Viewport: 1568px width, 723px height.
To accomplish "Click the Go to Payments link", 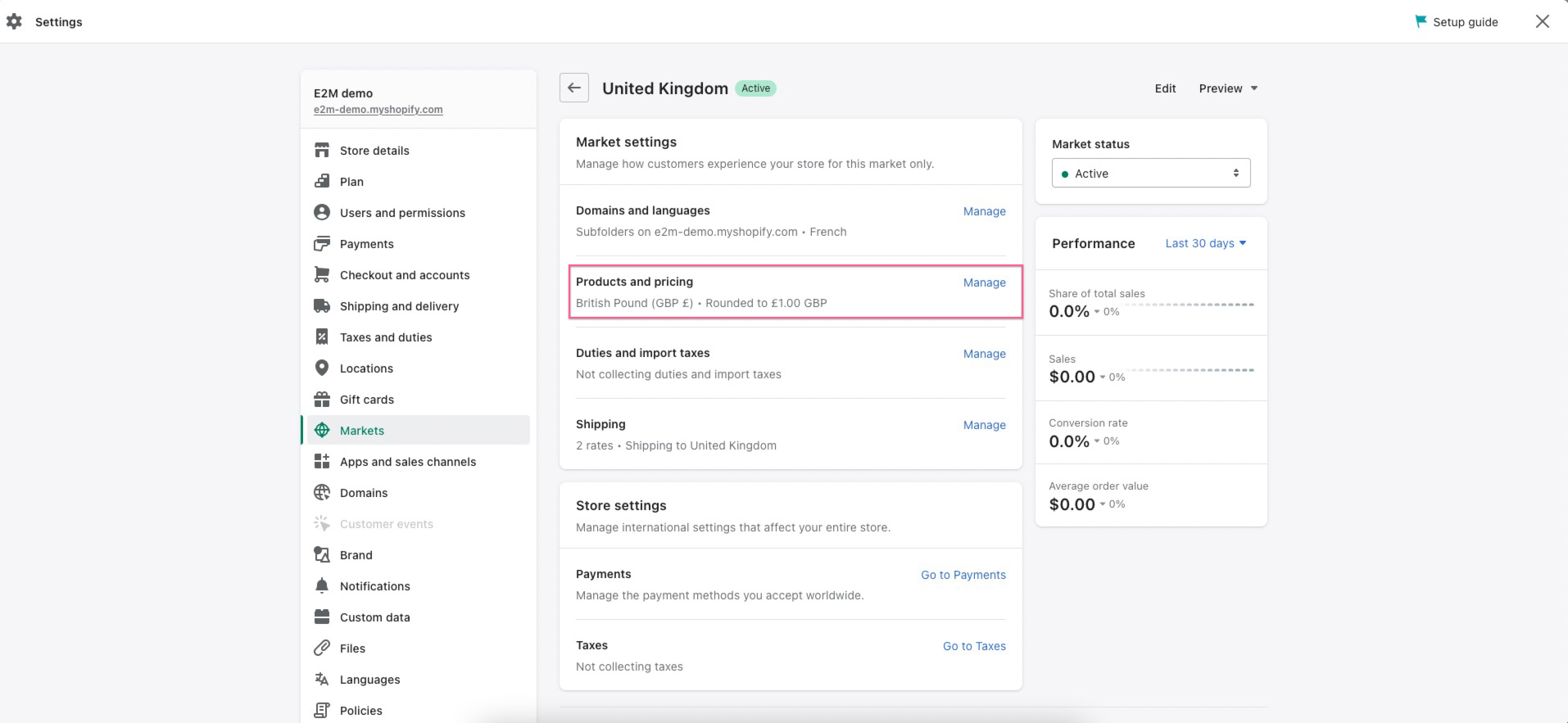I will (963, 575).
